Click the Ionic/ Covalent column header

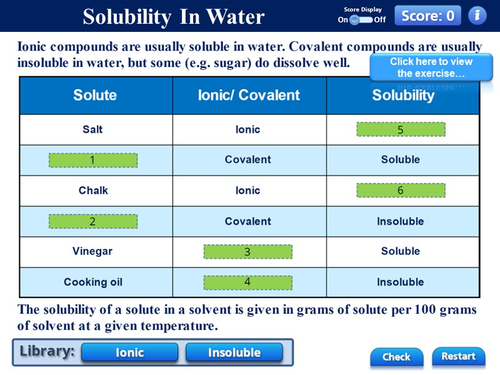[249, 96]
